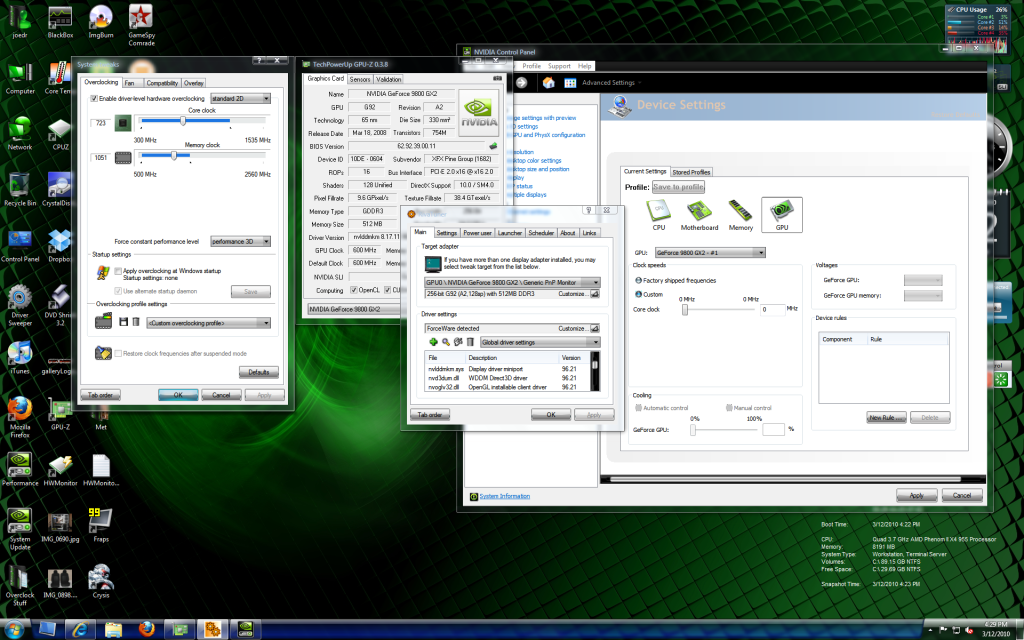Check Apply overclocking at Windows startup
The width and height of the screenshot is (1024, 640).
[118, 270]
